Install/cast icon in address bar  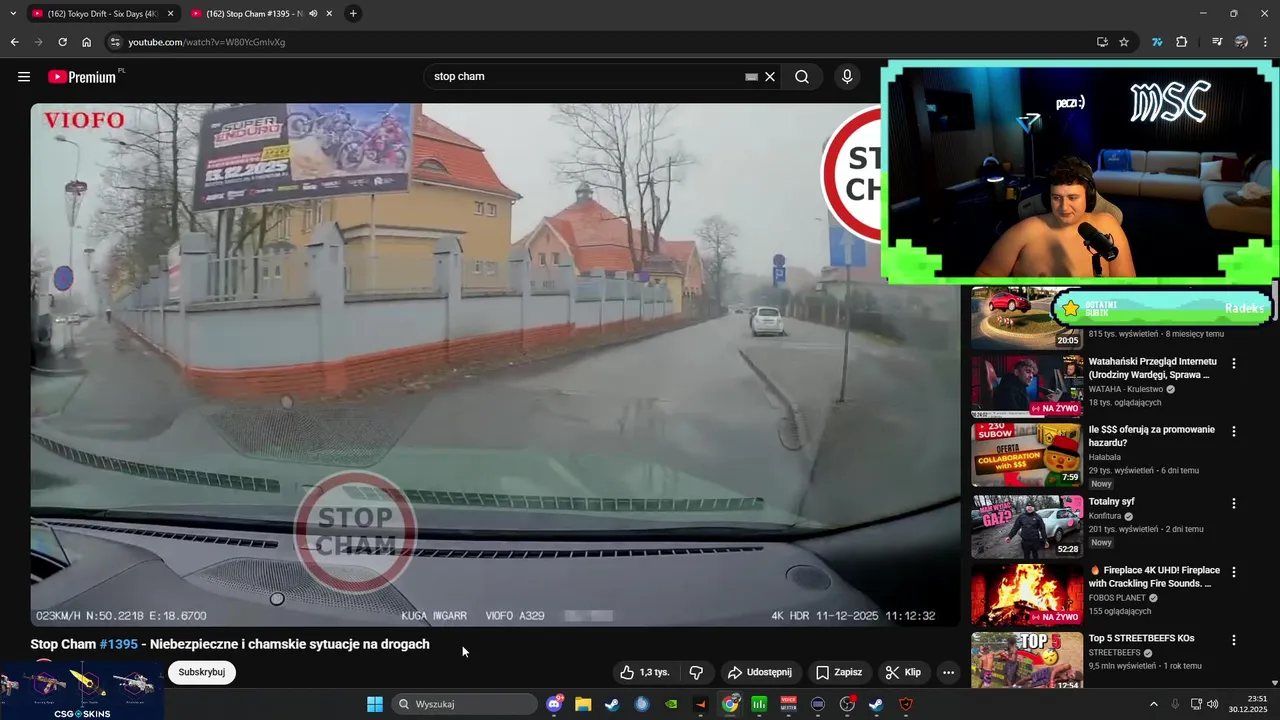(x=1102, y=42)
